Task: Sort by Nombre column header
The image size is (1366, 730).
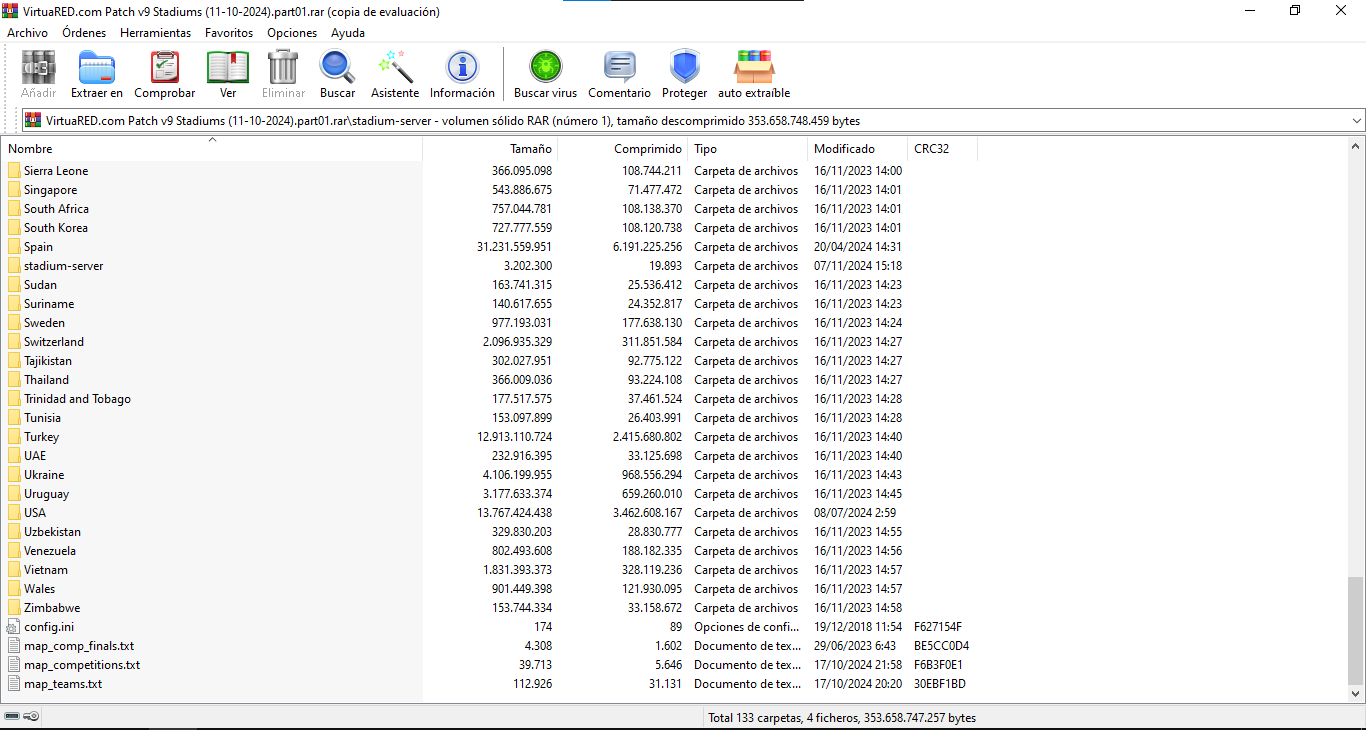Action: point(211,149)
